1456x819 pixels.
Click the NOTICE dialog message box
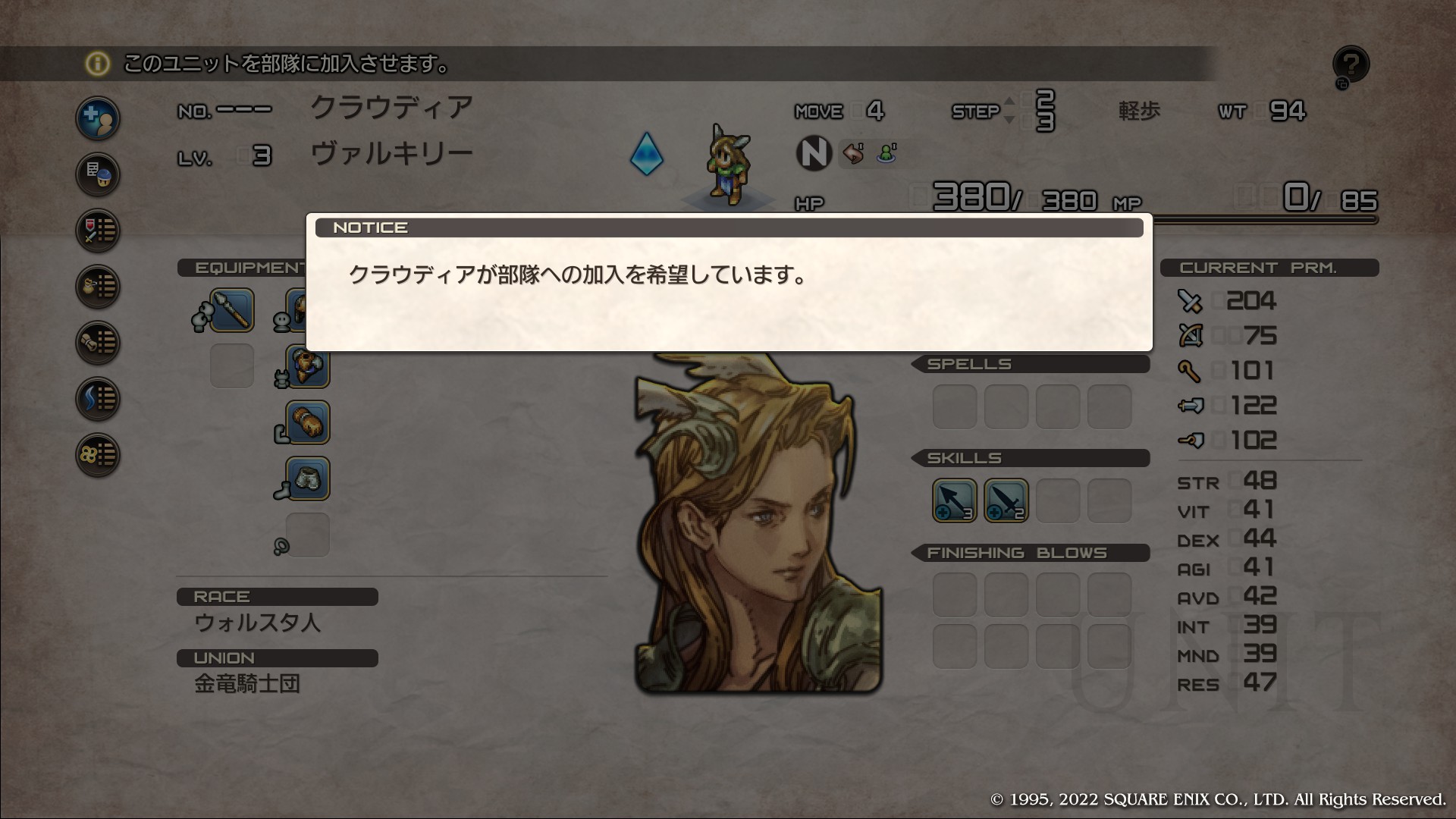[730, 282]
